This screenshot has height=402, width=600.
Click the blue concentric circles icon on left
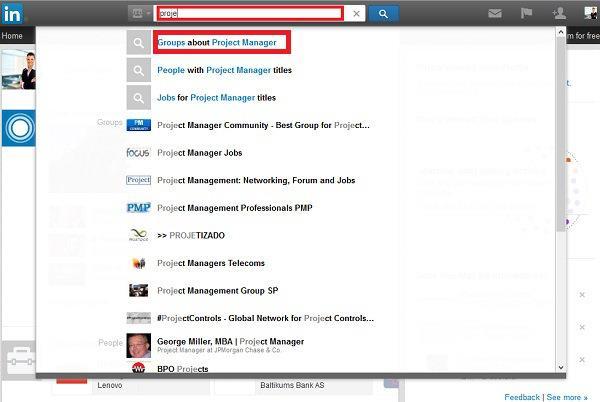(x=19, y=128)
